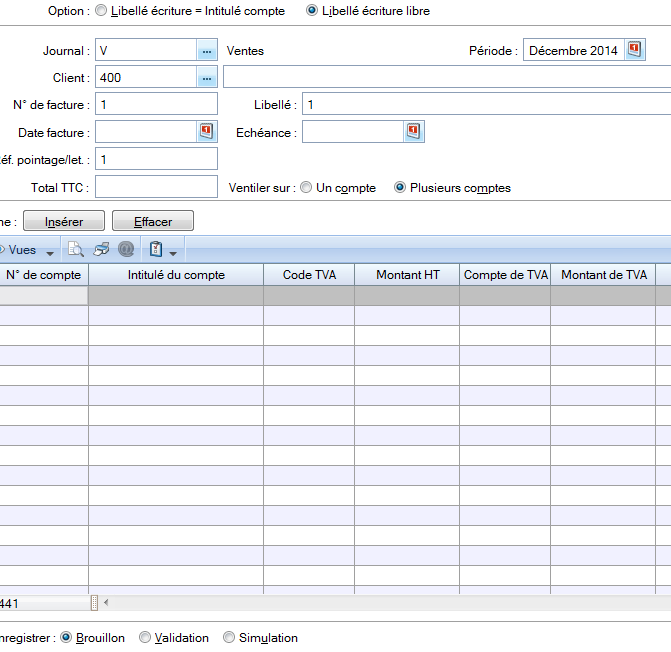Click the email @ icon in the toolbar
This screenshot has width=671, height=652.
point(126,249)
